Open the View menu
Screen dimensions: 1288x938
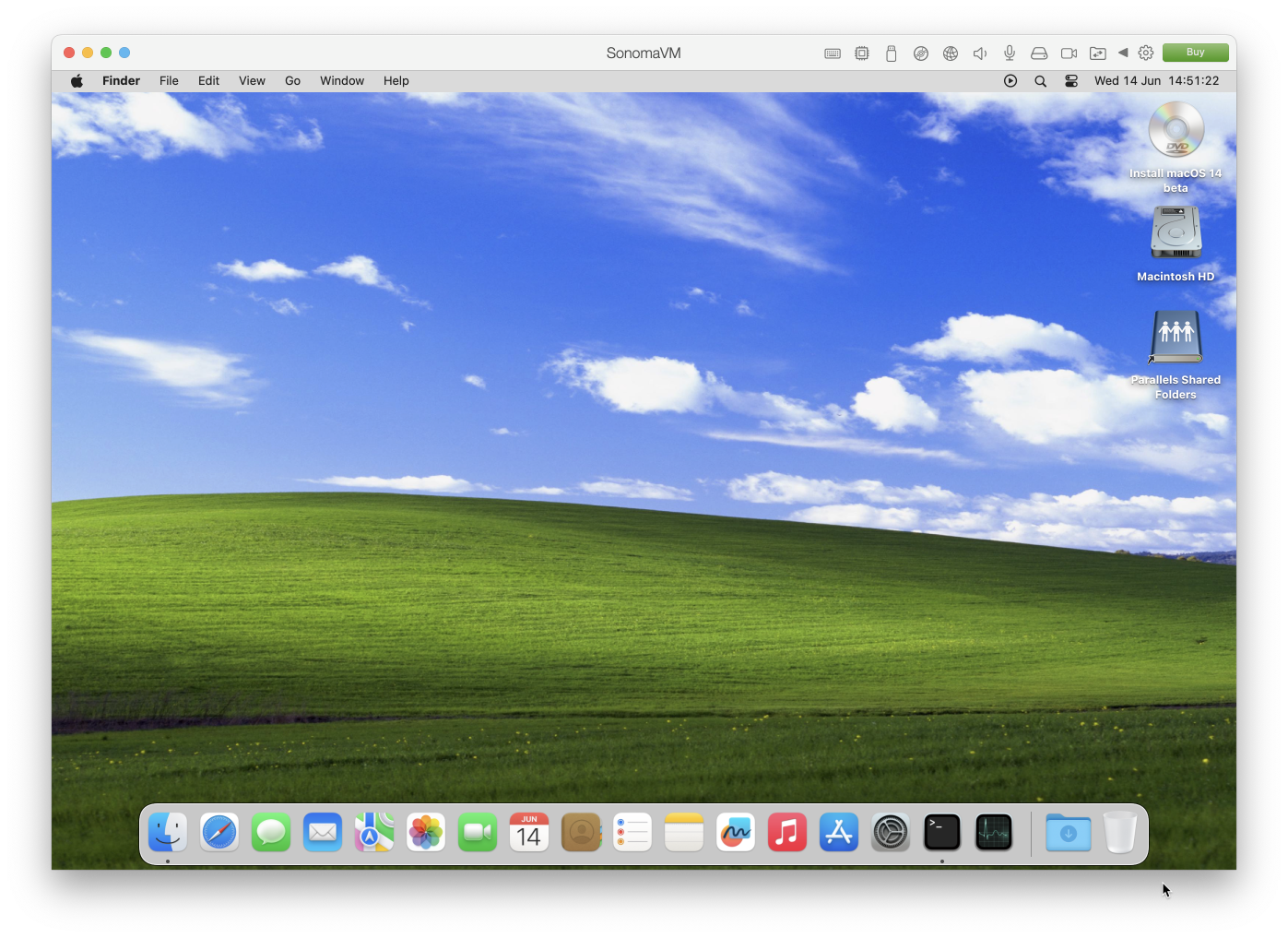click(x=252, y=81)
